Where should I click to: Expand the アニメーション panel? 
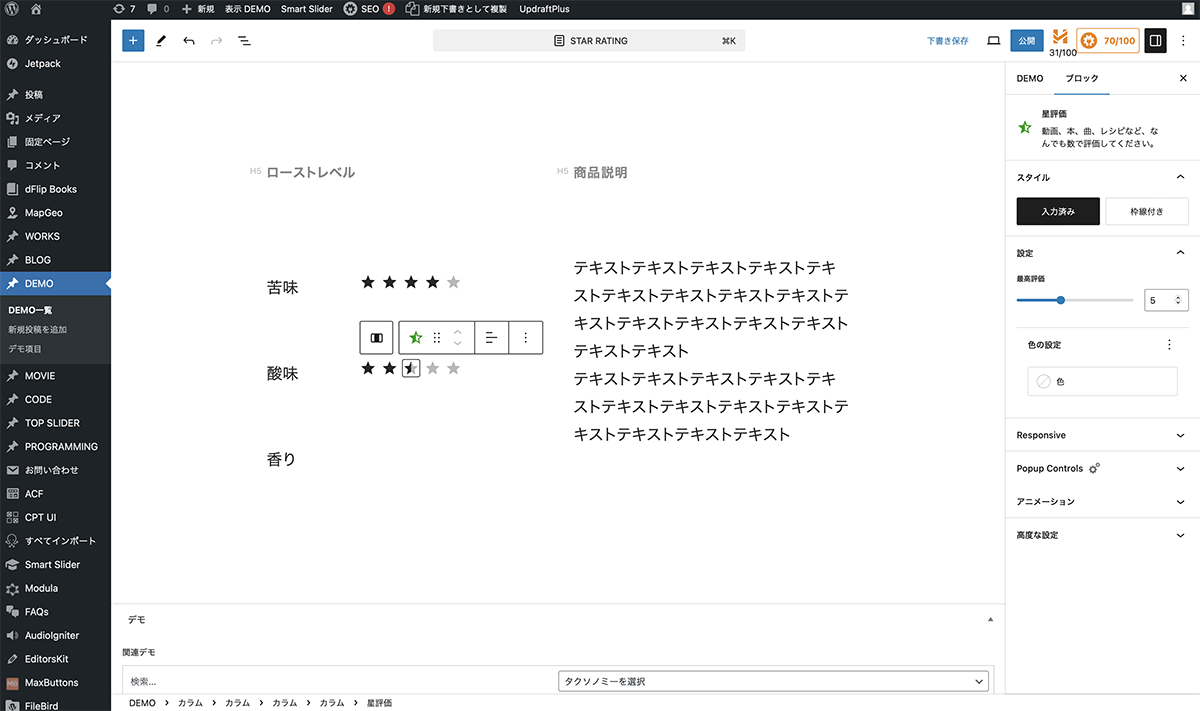(1100, 502)
